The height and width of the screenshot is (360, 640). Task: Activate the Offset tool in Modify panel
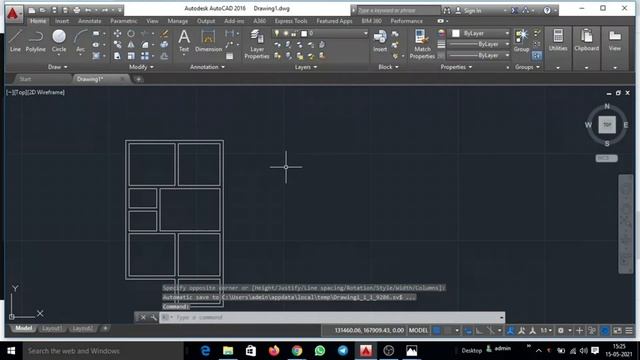coord(164,56)
